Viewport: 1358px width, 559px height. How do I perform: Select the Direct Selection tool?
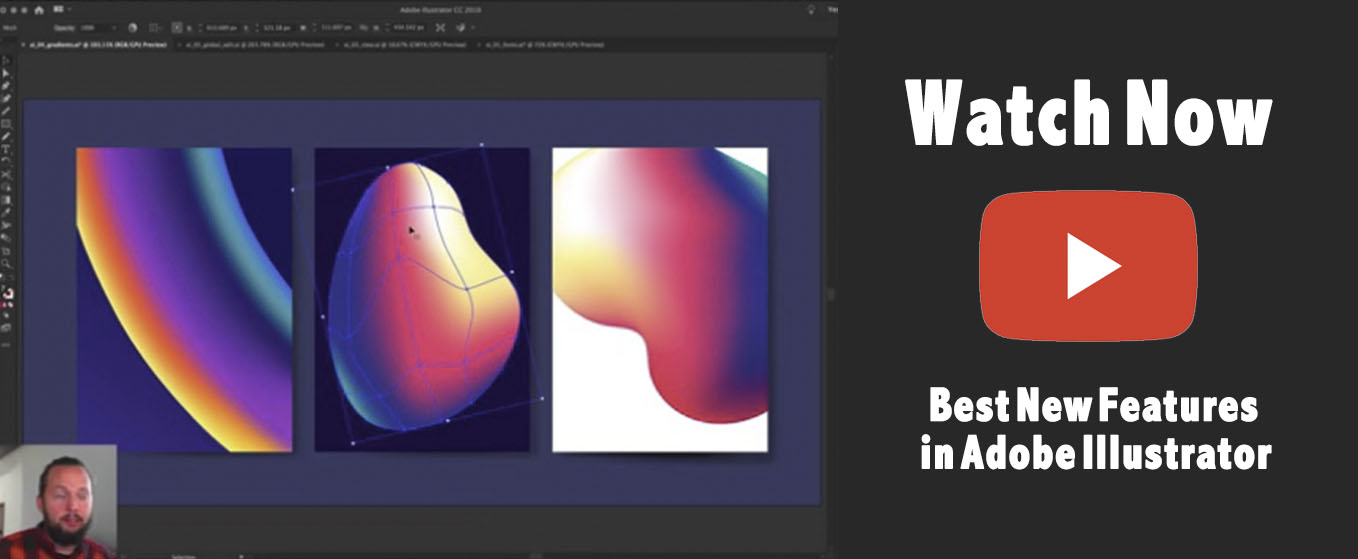tap(6, 73)
